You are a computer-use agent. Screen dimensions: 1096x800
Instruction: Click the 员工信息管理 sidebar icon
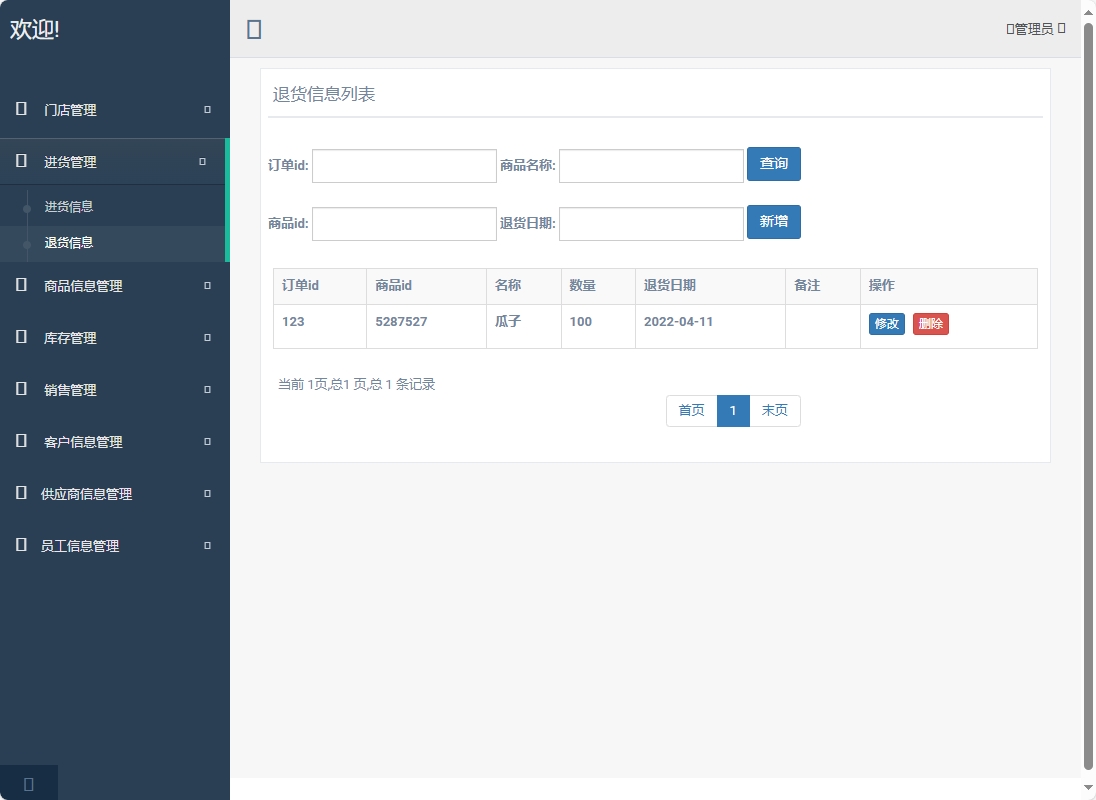(20, 545)
